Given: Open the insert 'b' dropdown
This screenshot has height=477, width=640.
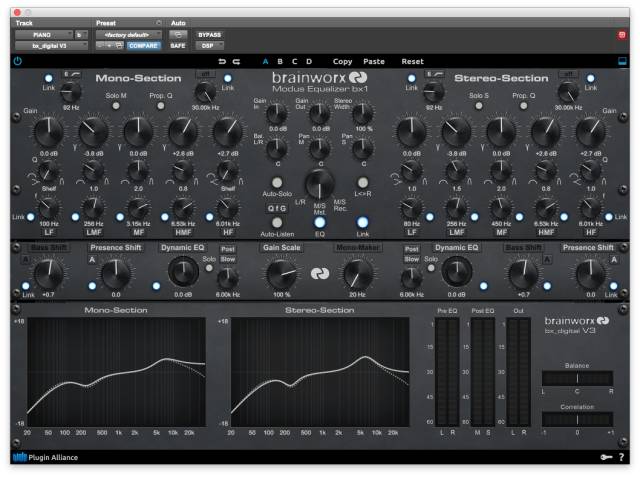Looking at the screenshot, I should pyautogui.click(x=81, y=35).
